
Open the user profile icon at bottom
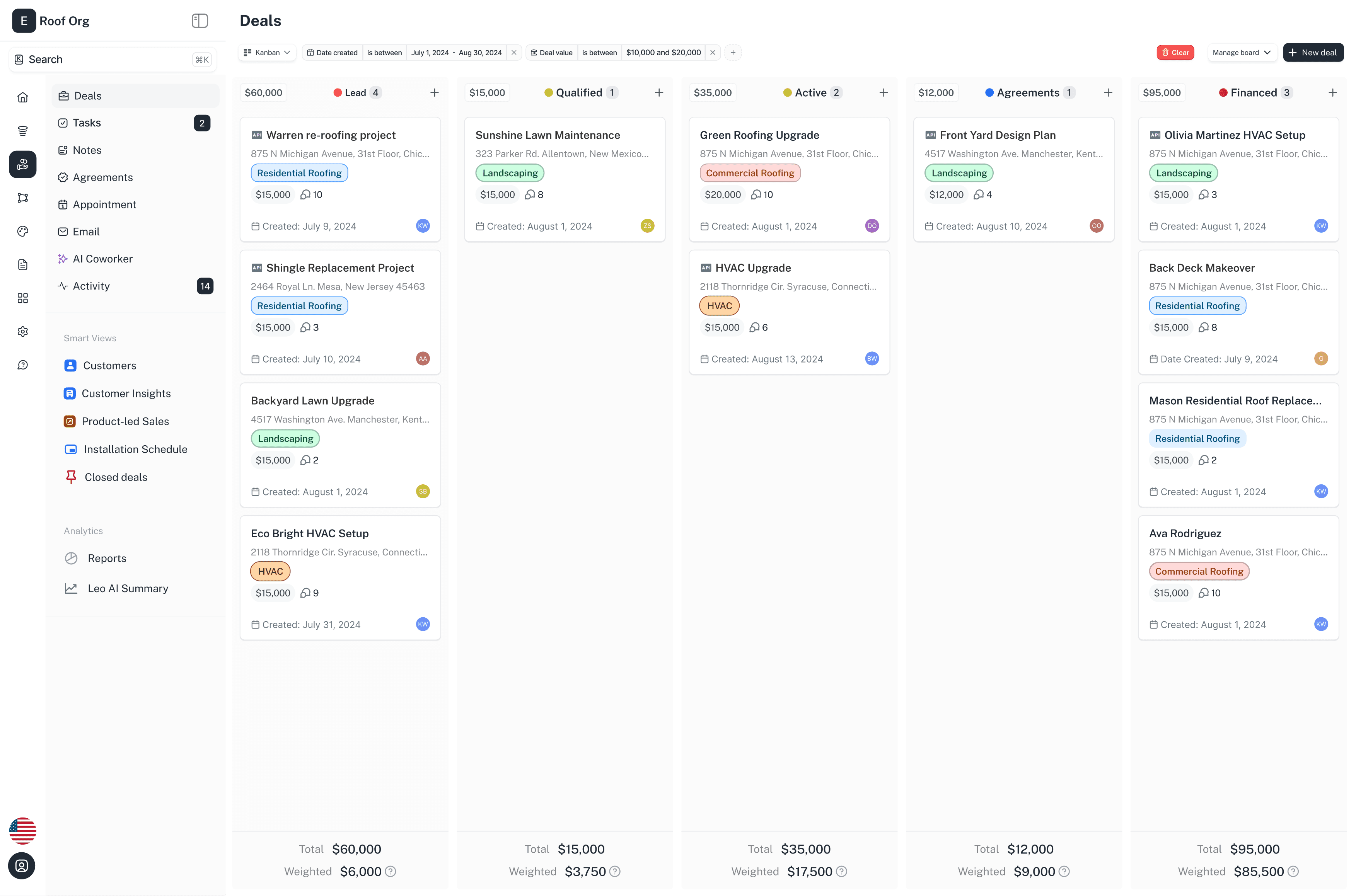(22, 866)
